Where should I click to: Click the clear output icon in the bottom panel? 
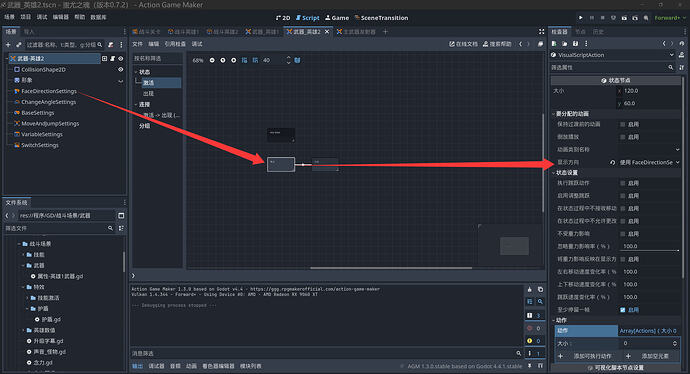[x=529, y=289]
